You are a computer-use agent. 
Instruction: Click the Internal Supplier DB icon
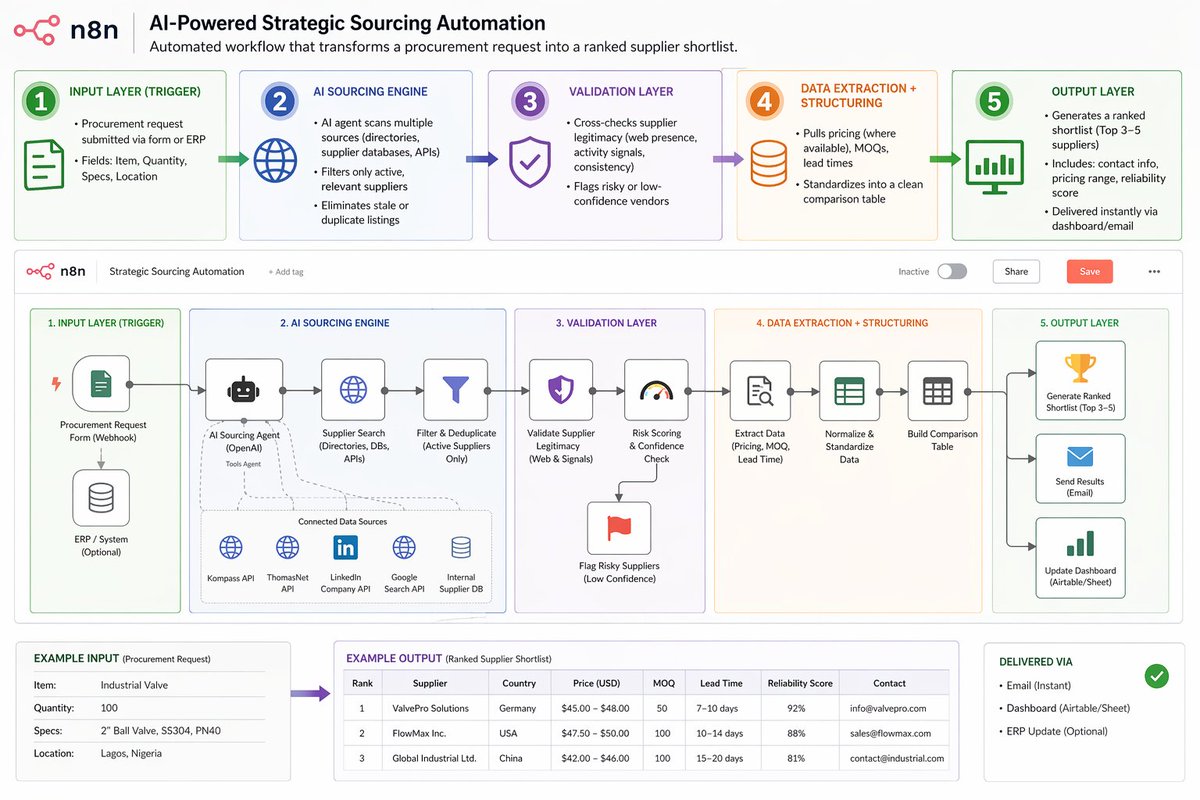[461, 547]
